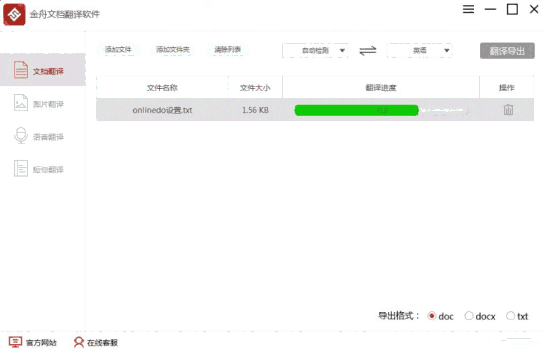Expand the source language 自动检测 dropdown
Image resolution: width=550 pixels, height=360 pixels.
[315, 51]
